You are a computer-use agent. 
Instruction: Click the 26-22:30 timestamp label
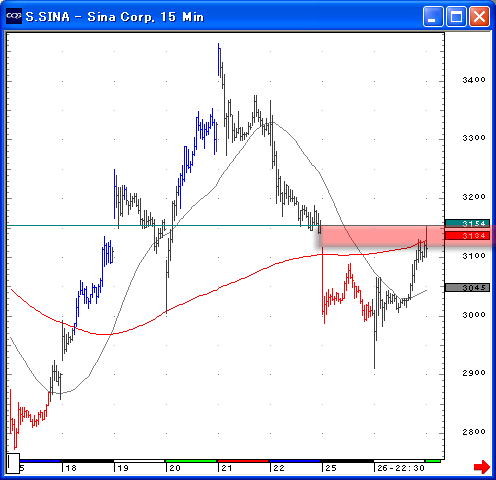coord(401,468)
